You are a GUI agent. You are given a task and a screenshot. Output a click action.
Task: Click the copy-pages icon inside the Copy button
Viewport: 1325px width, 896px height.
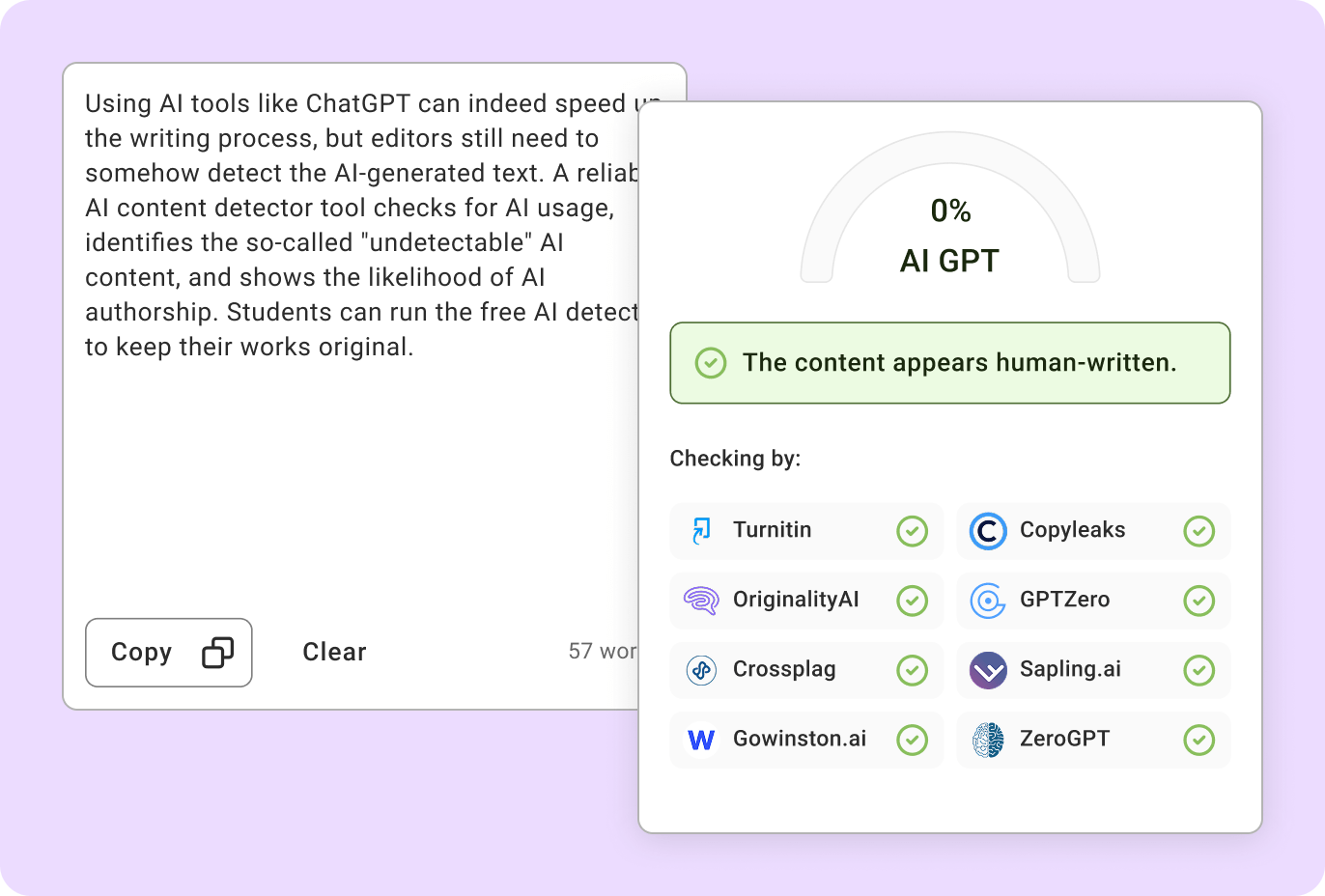[x=216, y=653]
